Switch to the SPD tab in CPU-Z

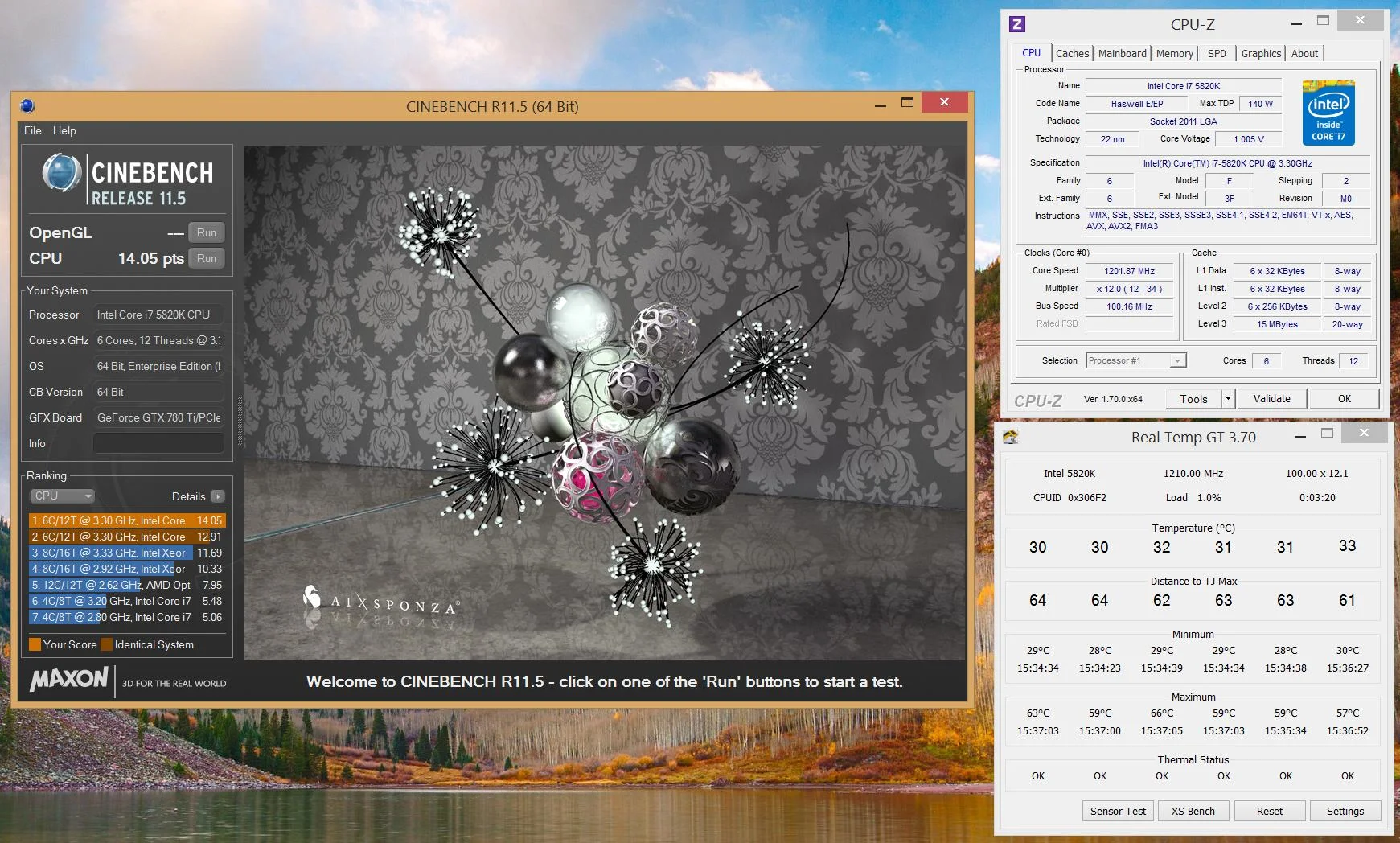coord(1217,53)
